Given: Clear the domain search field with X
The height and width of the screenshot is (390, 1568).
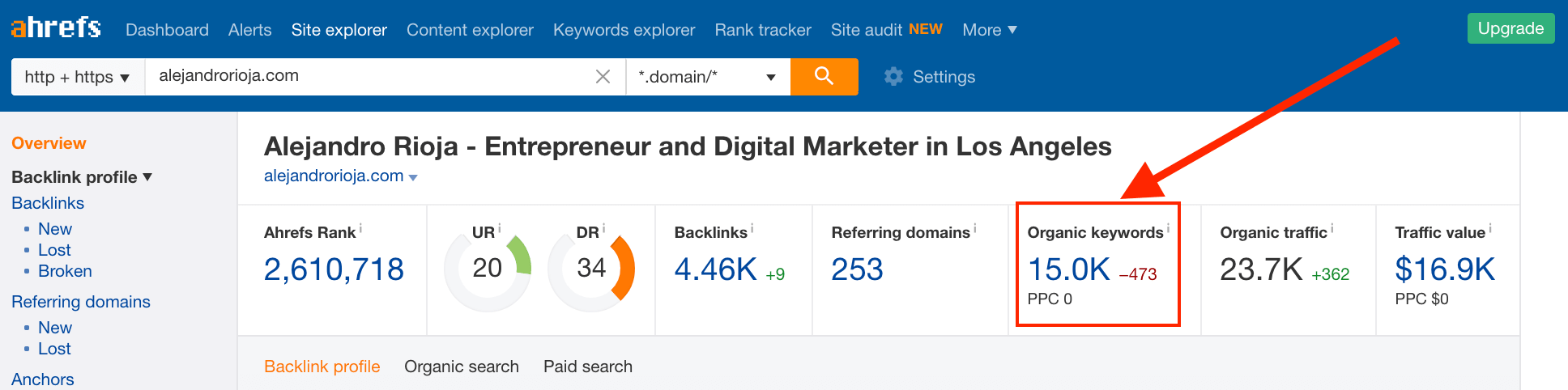Looking at the screenshot, I should pyautogui.click(x=603, y=77).
